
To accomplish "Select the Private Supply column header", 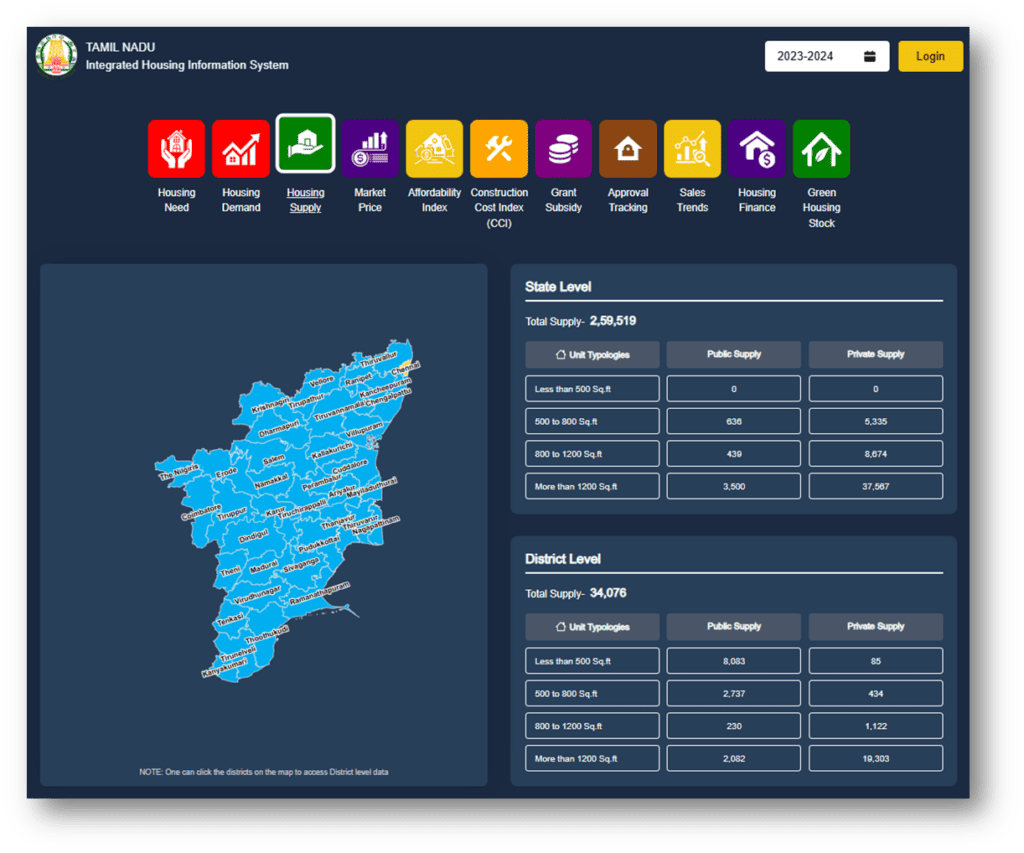I will point(875,354).
